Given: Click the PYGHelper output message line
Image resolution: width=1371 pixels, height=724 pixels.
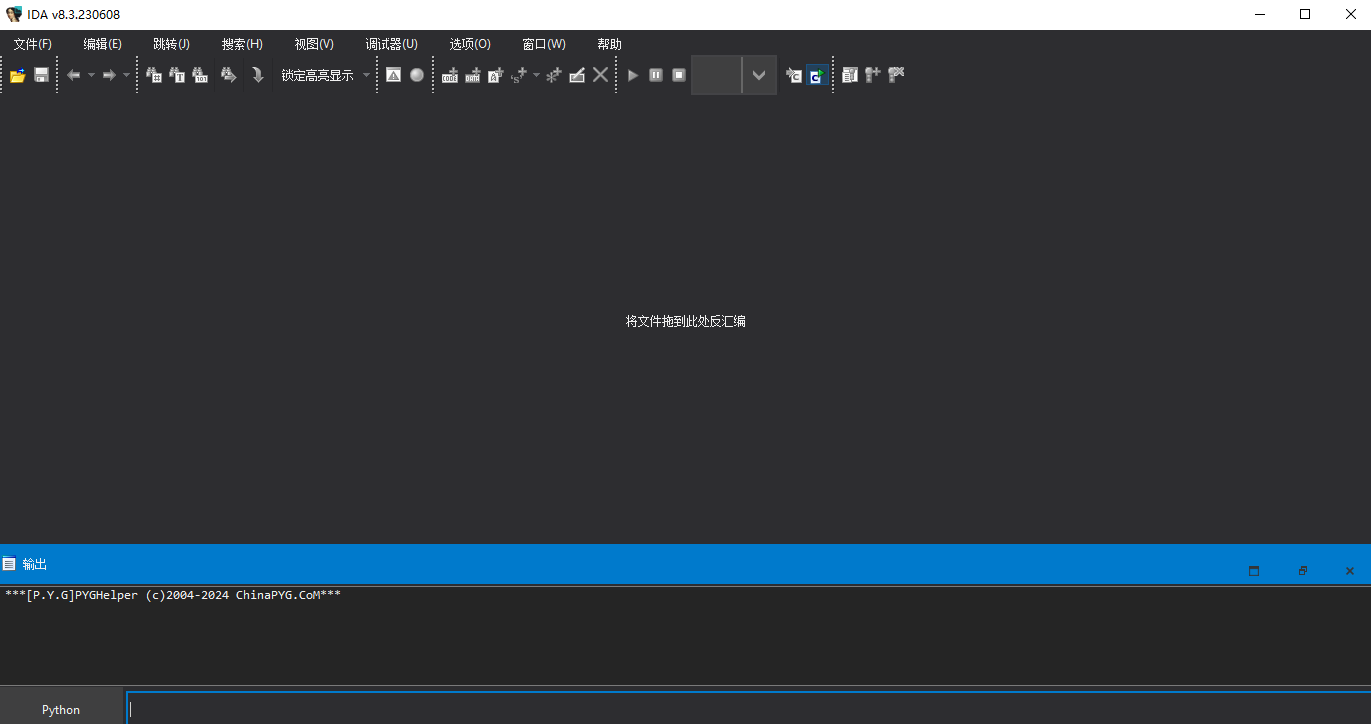Looking at the screenshot, I should coord(173,595).
